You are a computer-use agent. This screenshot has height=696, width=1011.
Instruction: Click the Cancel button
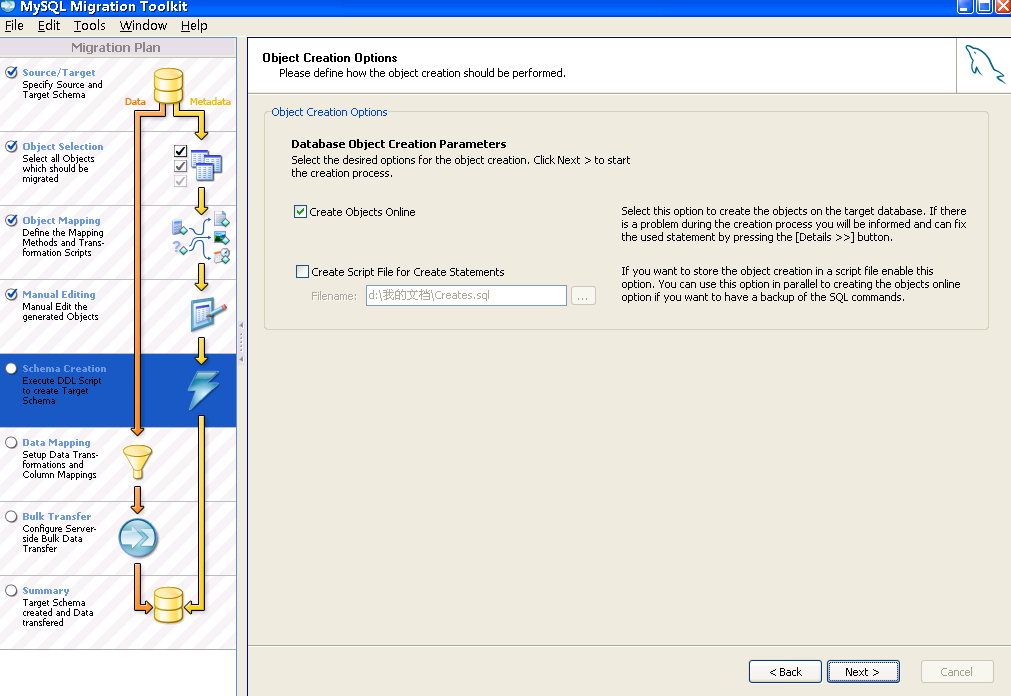click(957, 671)
